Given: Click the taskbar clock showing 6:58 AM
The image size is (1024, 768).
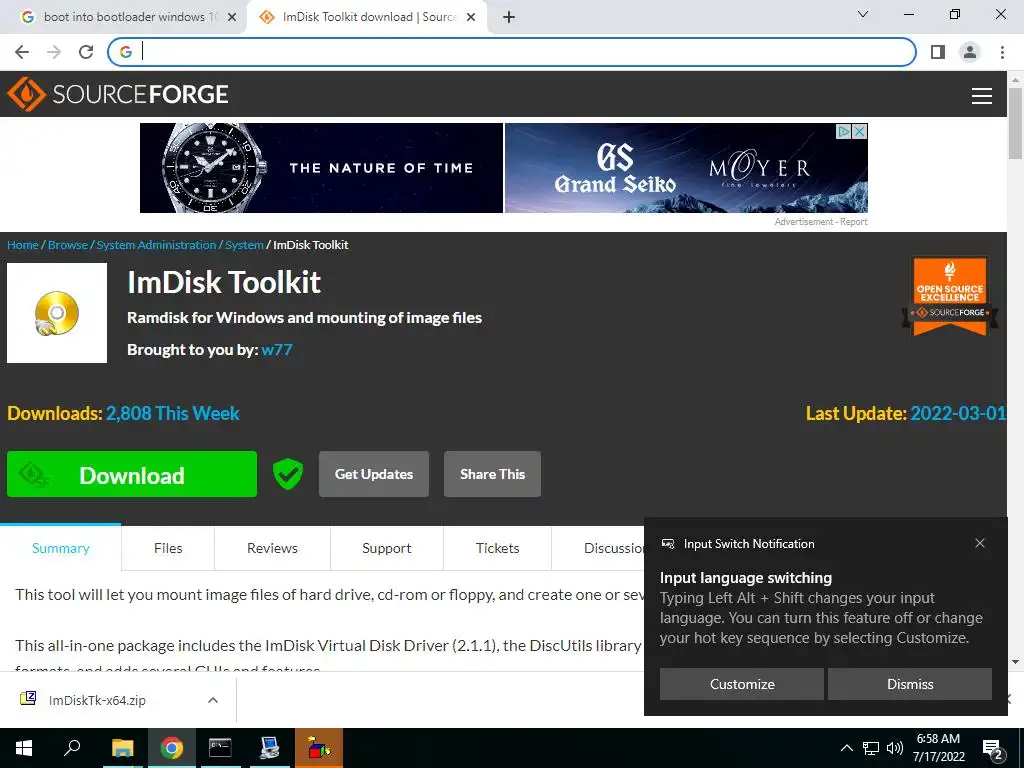Looking at the screenshot, I should [938, 748].
